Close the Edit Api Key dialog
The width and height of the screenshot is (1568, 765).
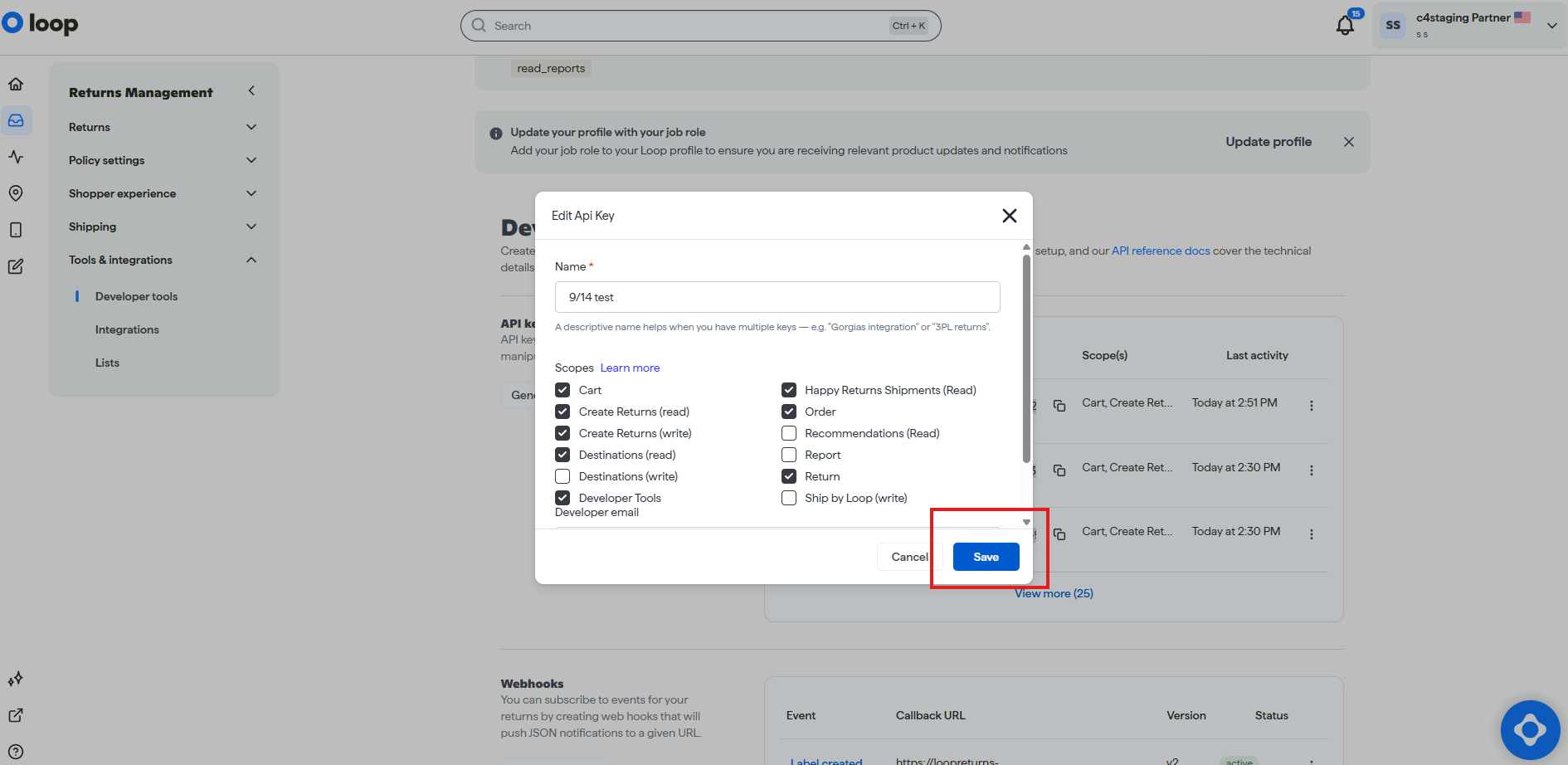(x=1010, y=216)
